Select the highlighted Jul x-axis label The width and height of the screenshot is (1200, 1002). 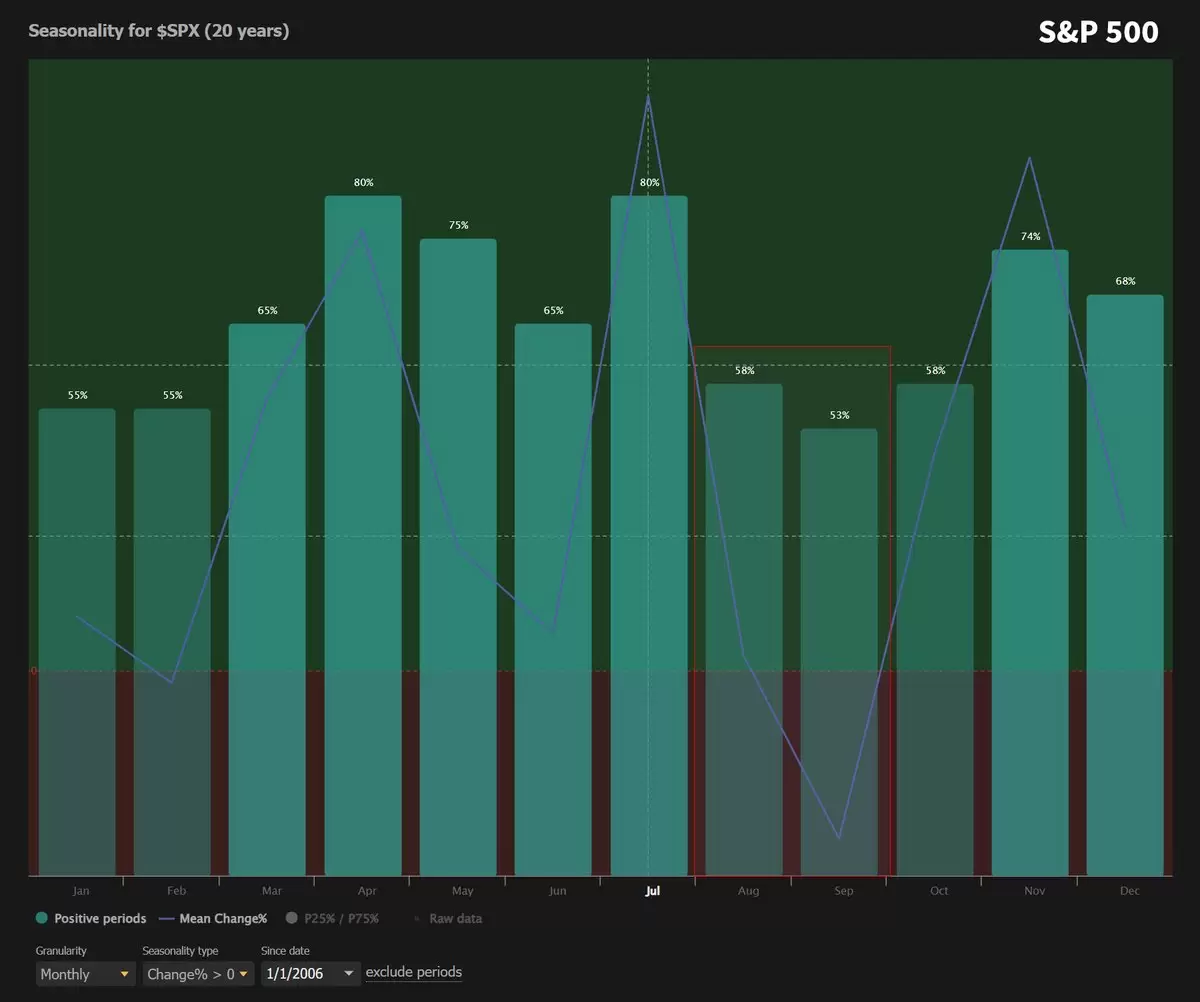(653, 891)
